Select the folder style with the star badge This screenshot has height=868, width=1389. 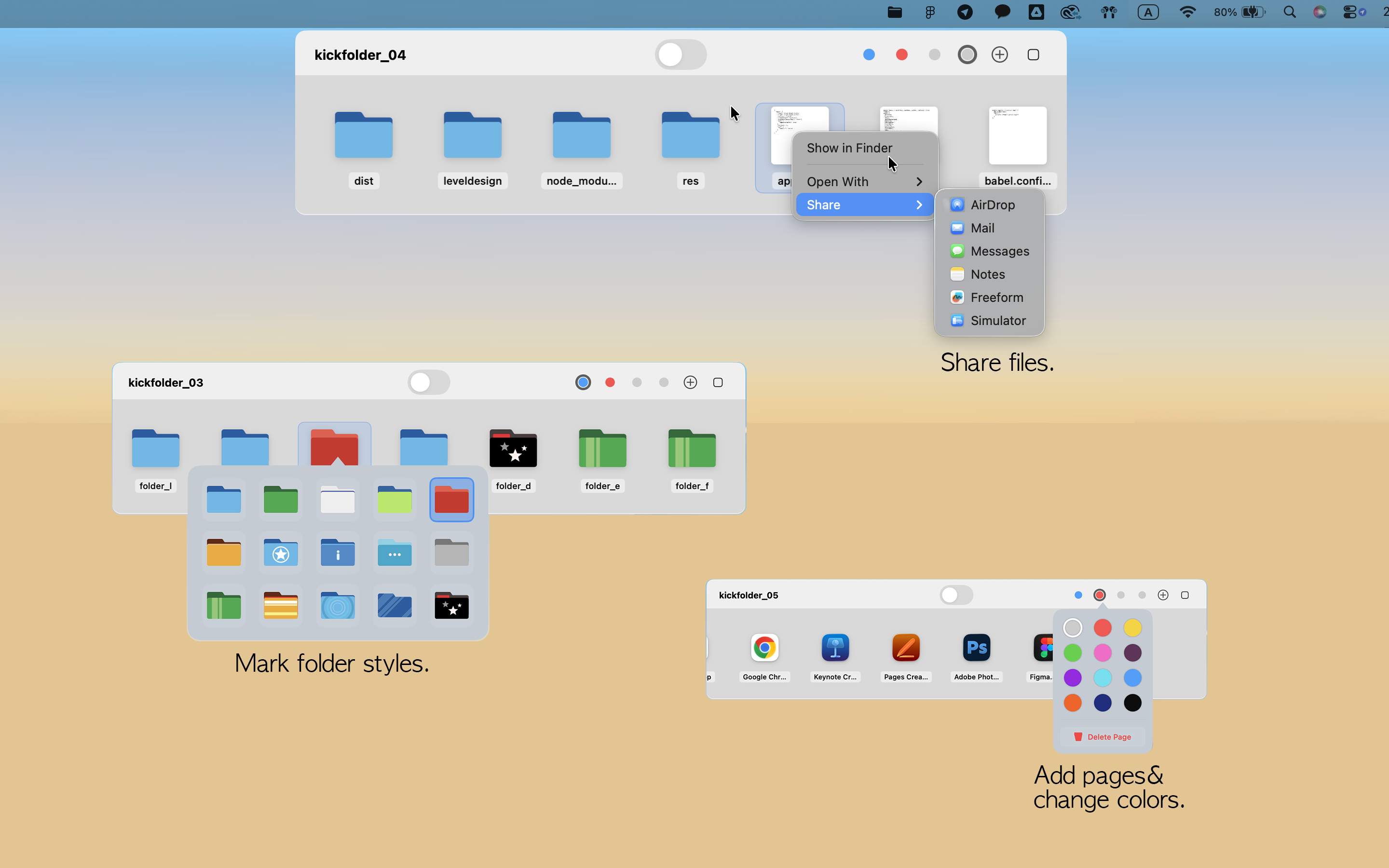point(281,552)
